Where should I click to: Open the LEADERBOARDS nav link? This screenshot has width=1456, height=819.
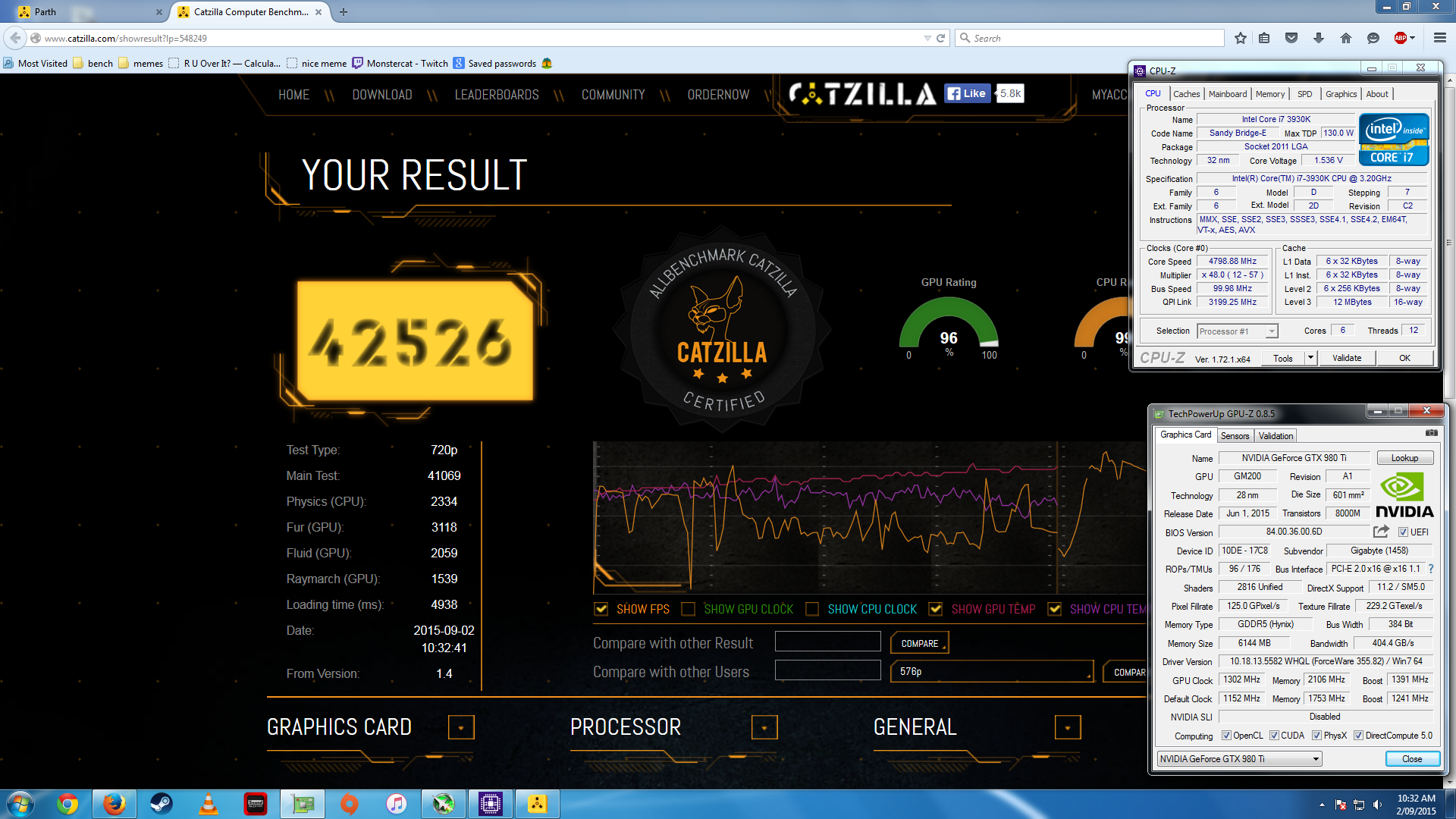497,95
